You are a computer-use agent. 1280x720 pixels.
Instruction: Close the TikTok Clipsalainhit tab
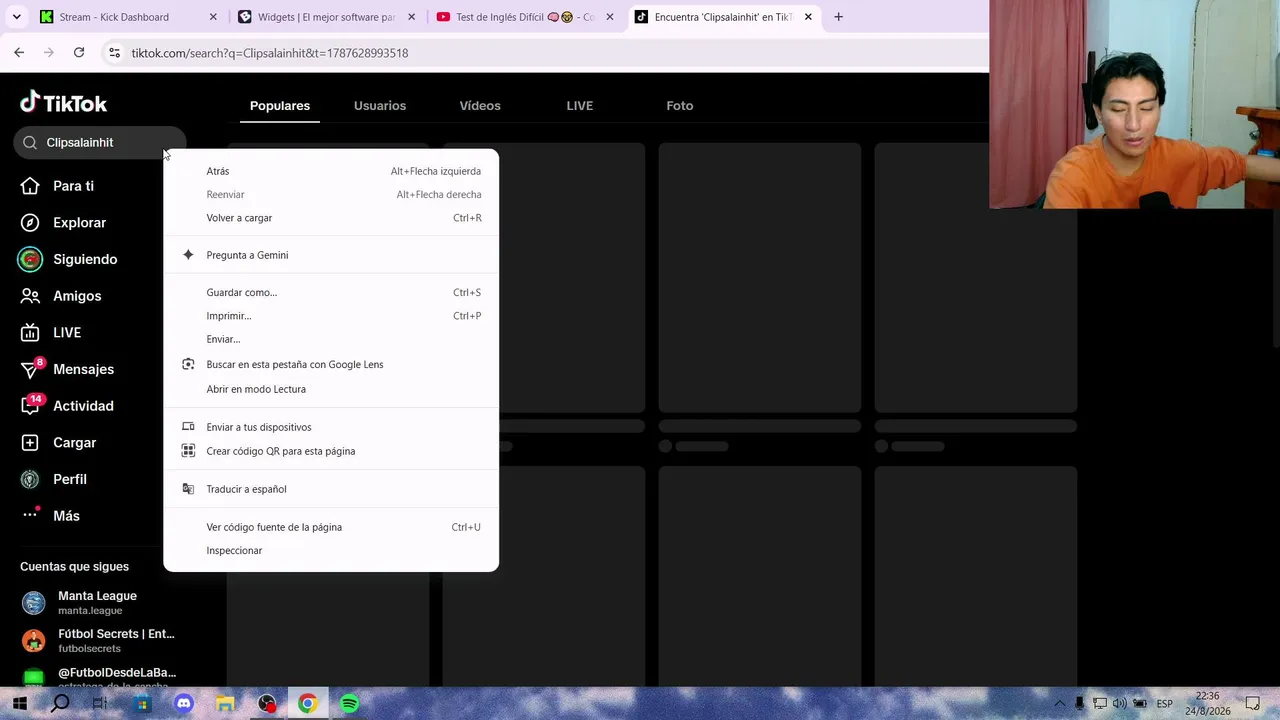(808, 17)
